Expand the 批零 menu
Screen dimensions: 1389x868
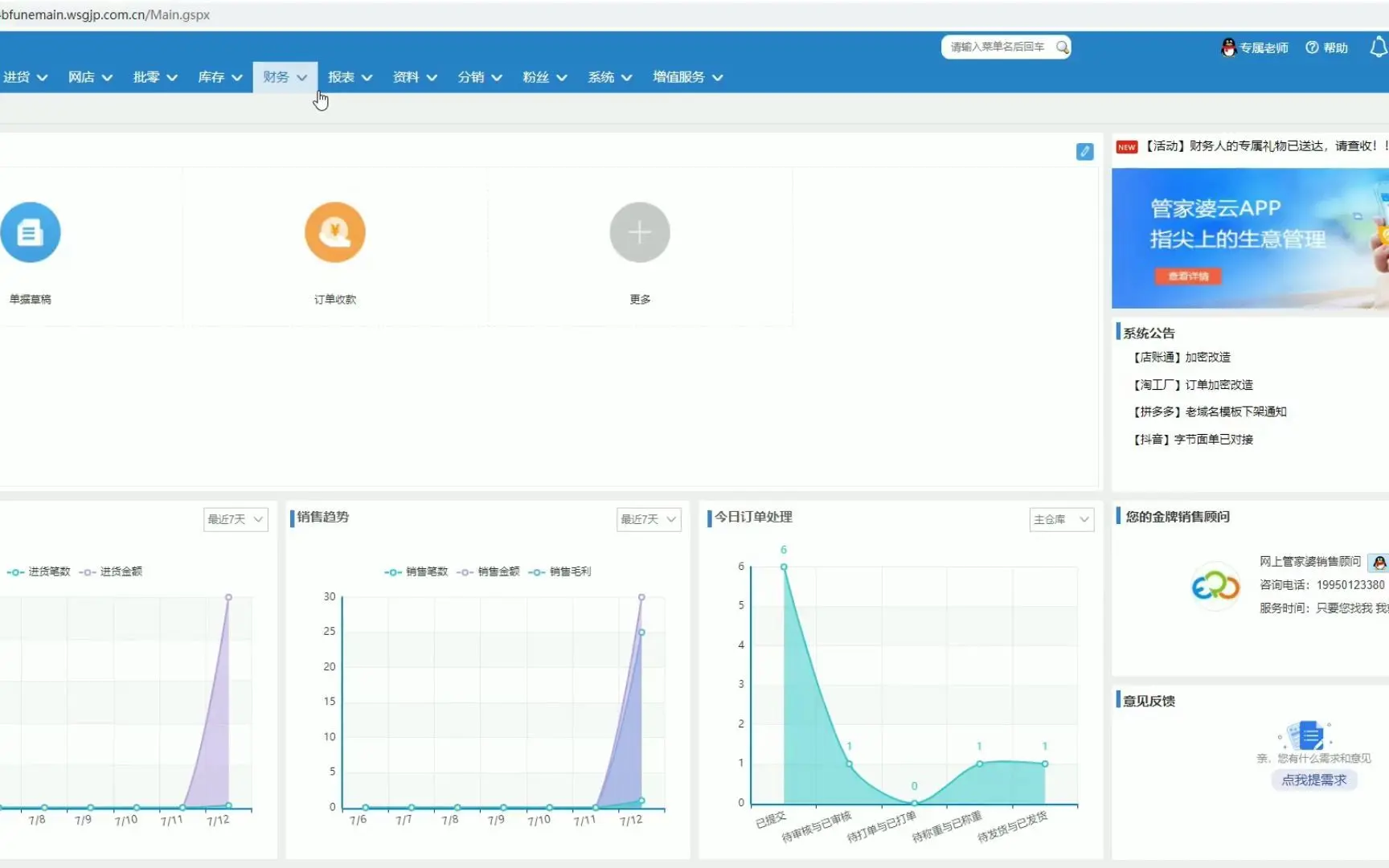155,77
